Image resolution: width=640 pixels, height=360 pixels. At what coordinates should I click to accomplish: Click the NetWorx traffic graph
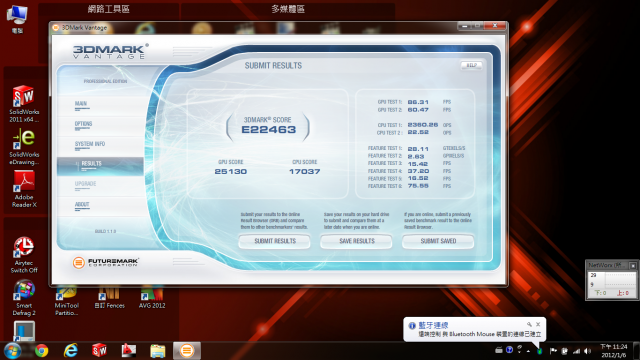click(611, 280)
